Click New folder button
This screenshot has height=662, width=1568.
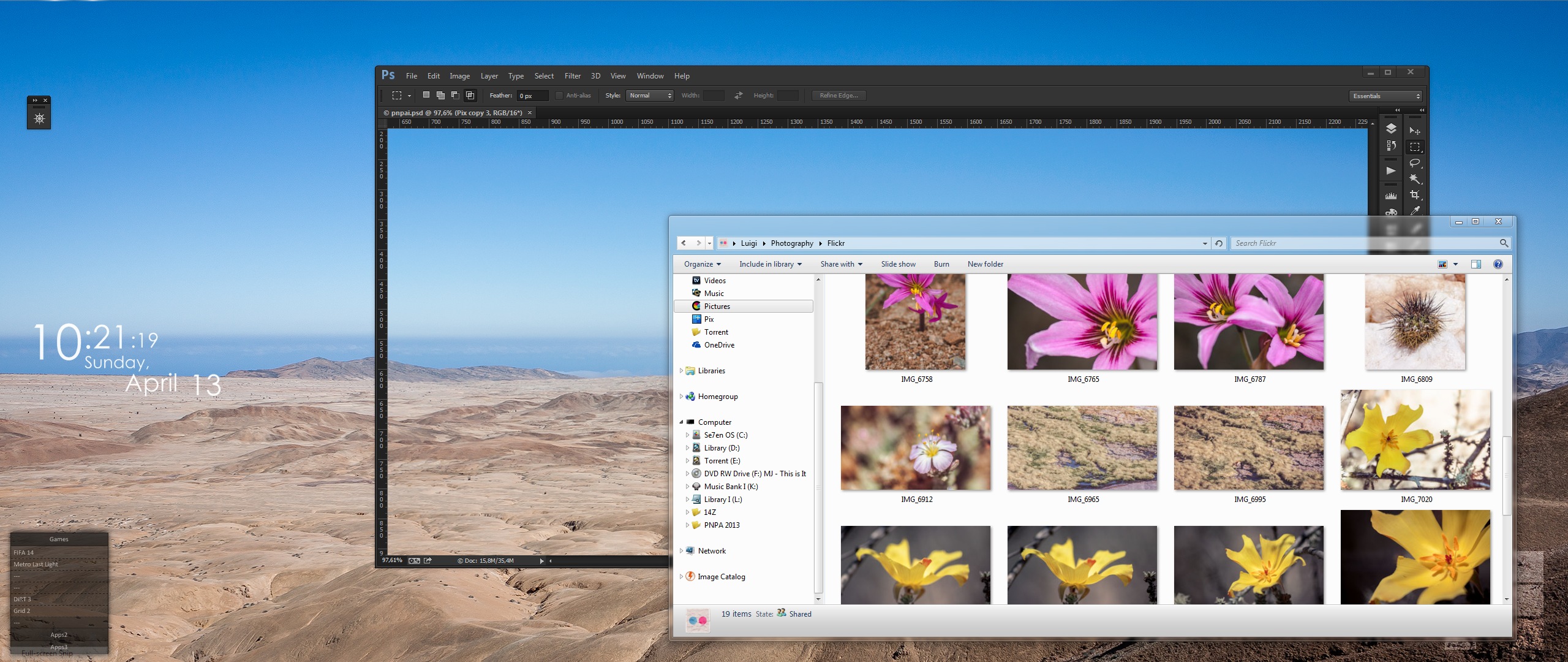[985, 264]
